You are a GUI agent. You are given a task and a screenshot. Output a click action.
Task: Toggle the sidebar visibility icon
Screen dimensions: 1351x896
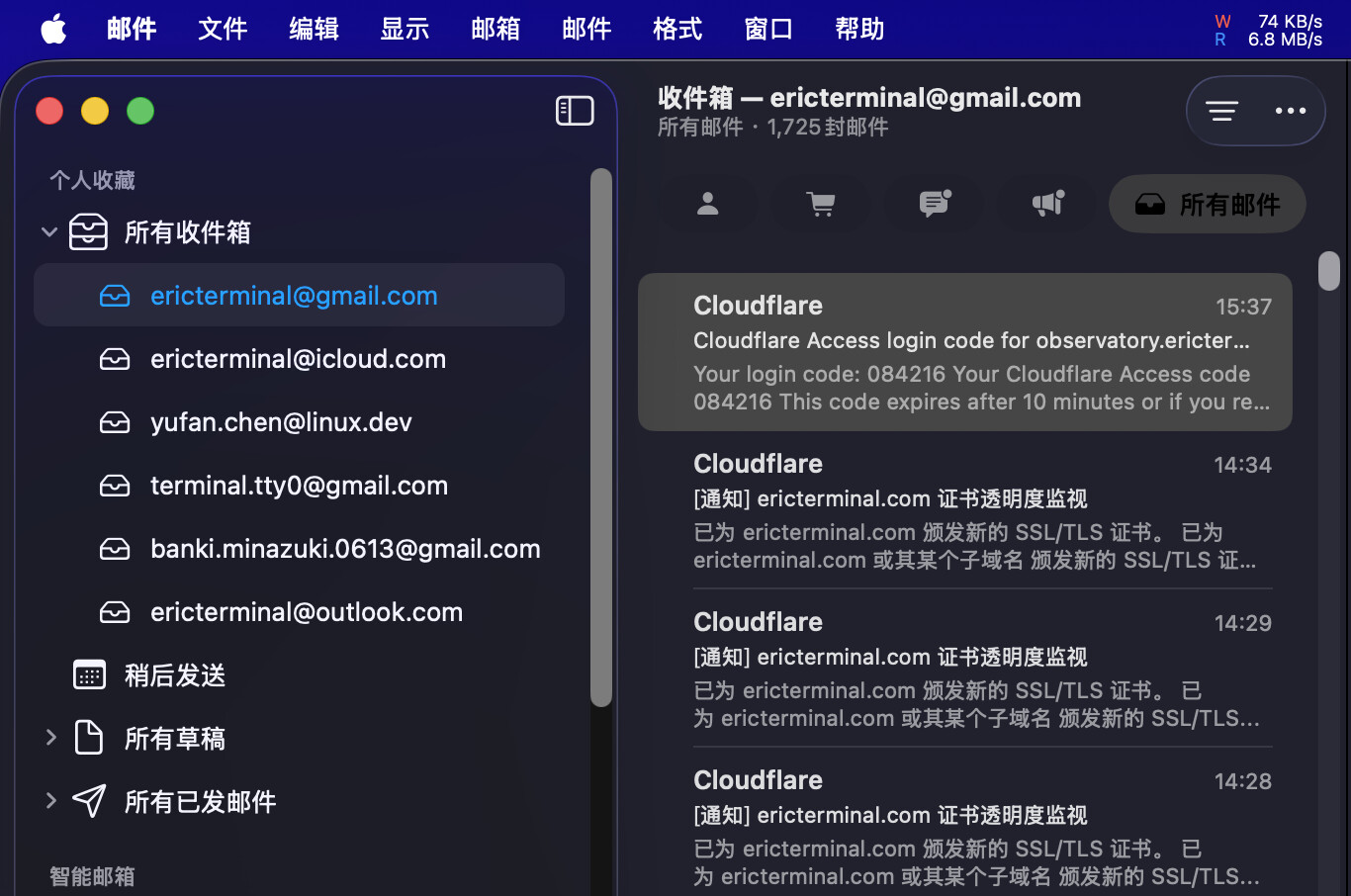click(575, 111)
